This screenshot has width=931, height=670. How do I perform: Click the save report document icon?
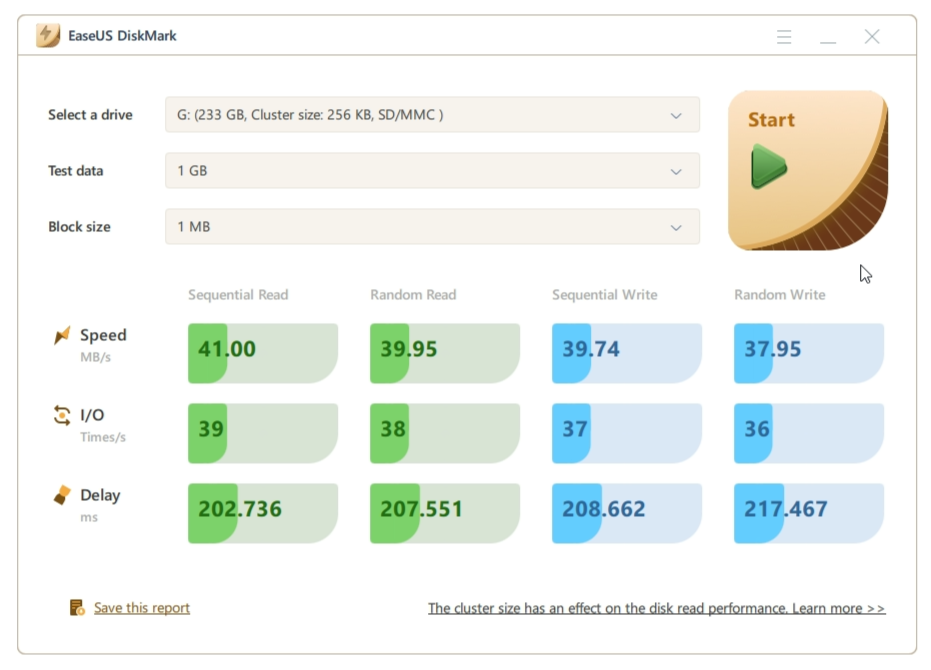tap(77, 608)
